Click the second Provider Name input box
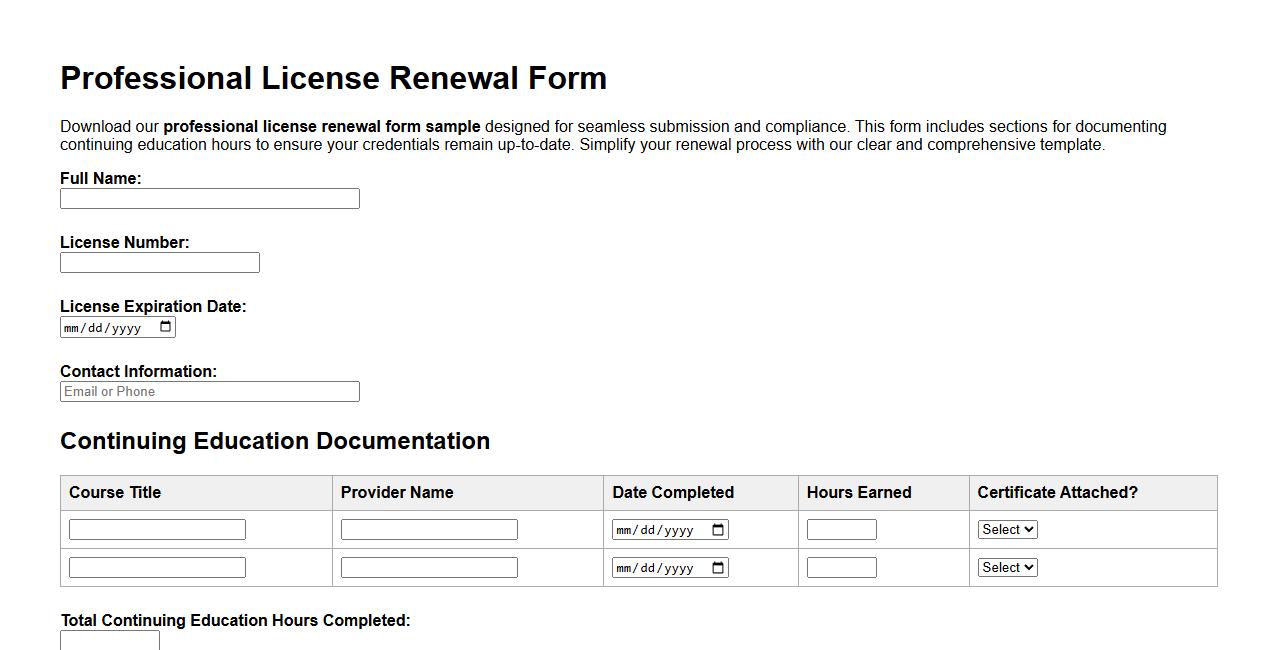Viewport: 1278px width, 650px height. point(429,566)
